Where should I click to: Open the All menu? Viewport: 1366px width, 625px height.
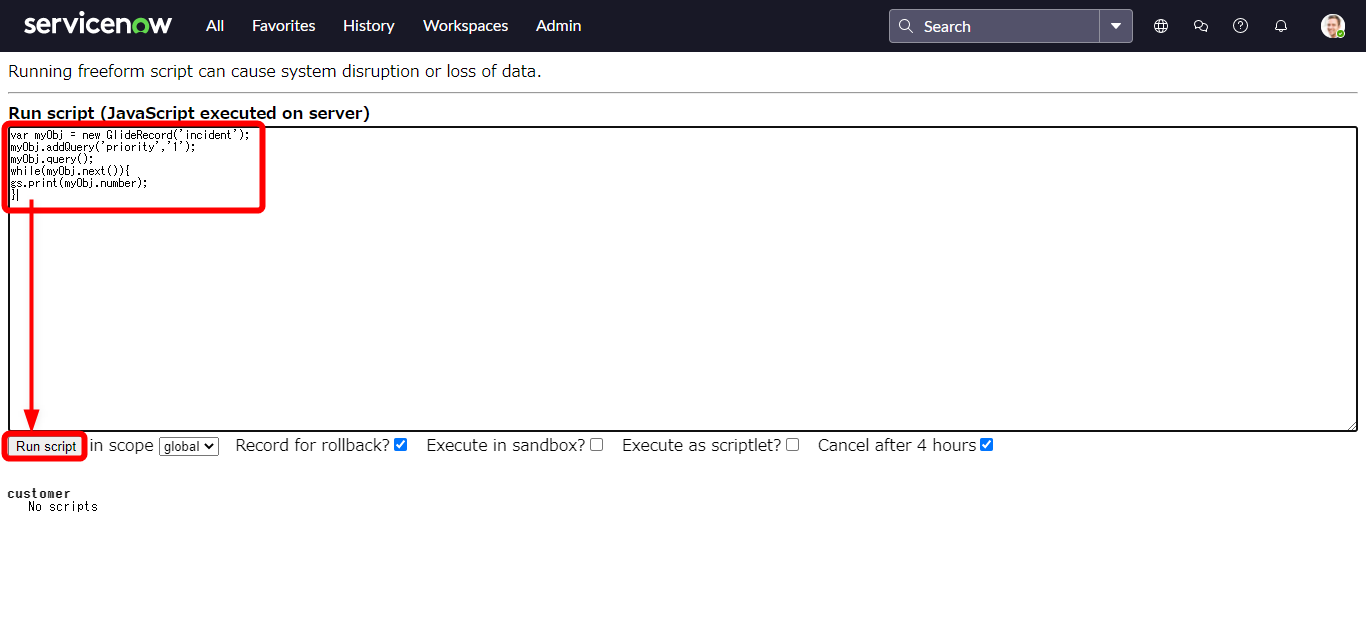(x=214, y=26)
